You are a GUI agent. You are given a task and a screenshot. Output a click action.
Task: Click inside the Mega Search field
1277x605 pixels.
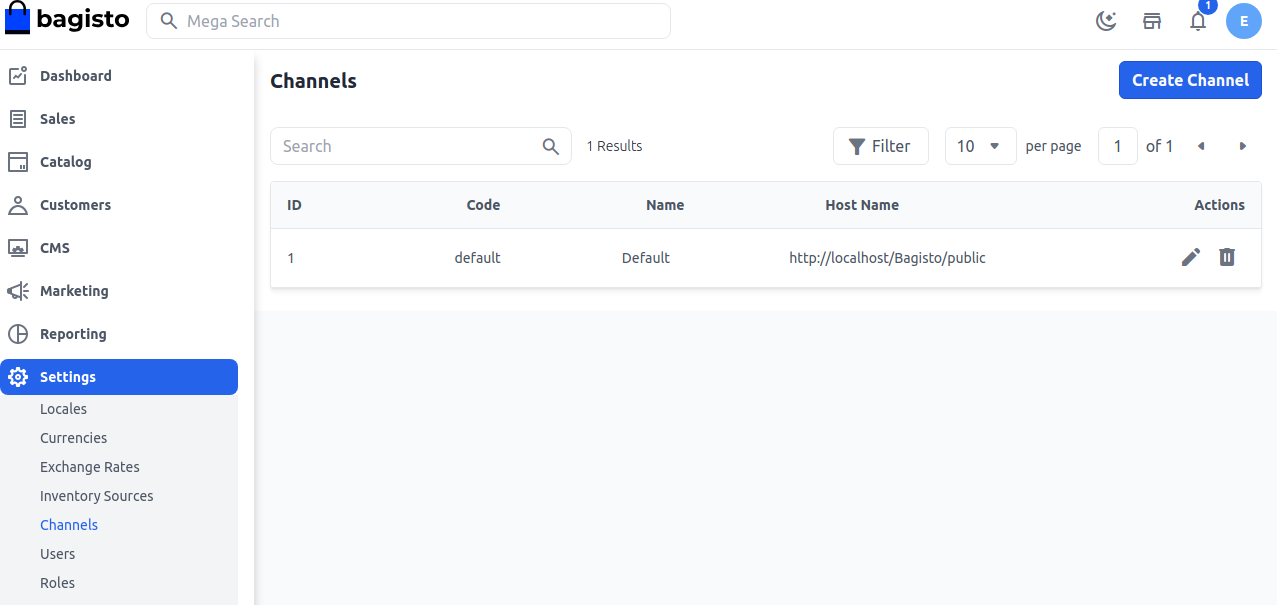(408, 20)
